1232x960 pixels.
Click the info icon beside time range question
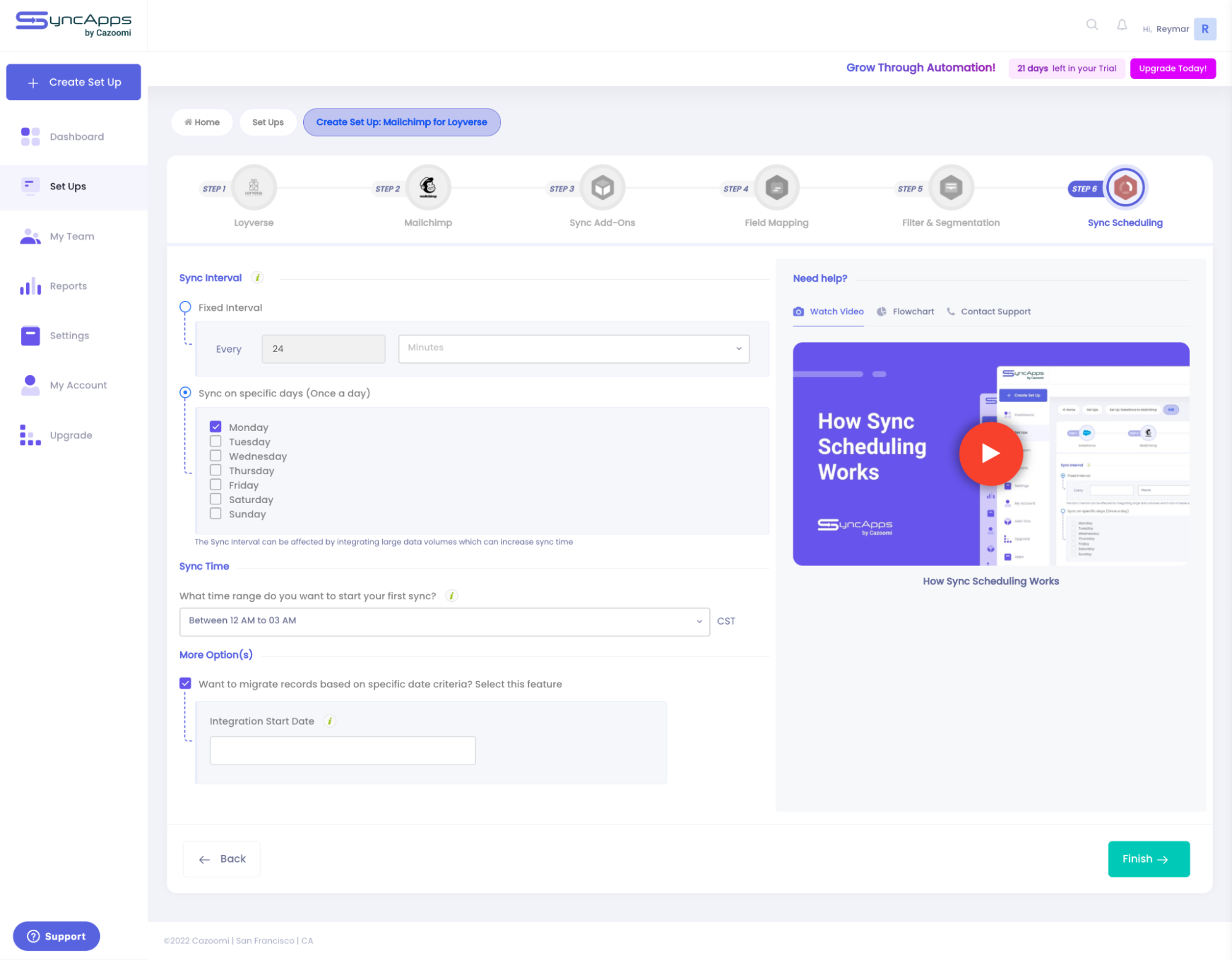pos(452,596)
